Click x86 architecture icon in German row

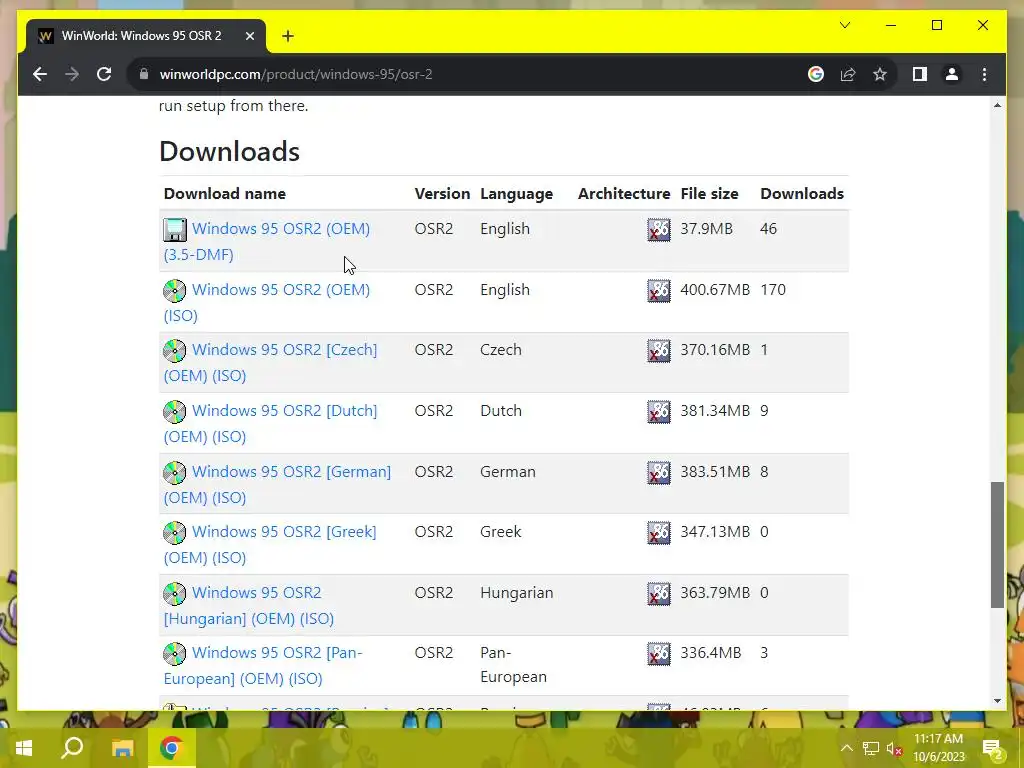point(658,472)
